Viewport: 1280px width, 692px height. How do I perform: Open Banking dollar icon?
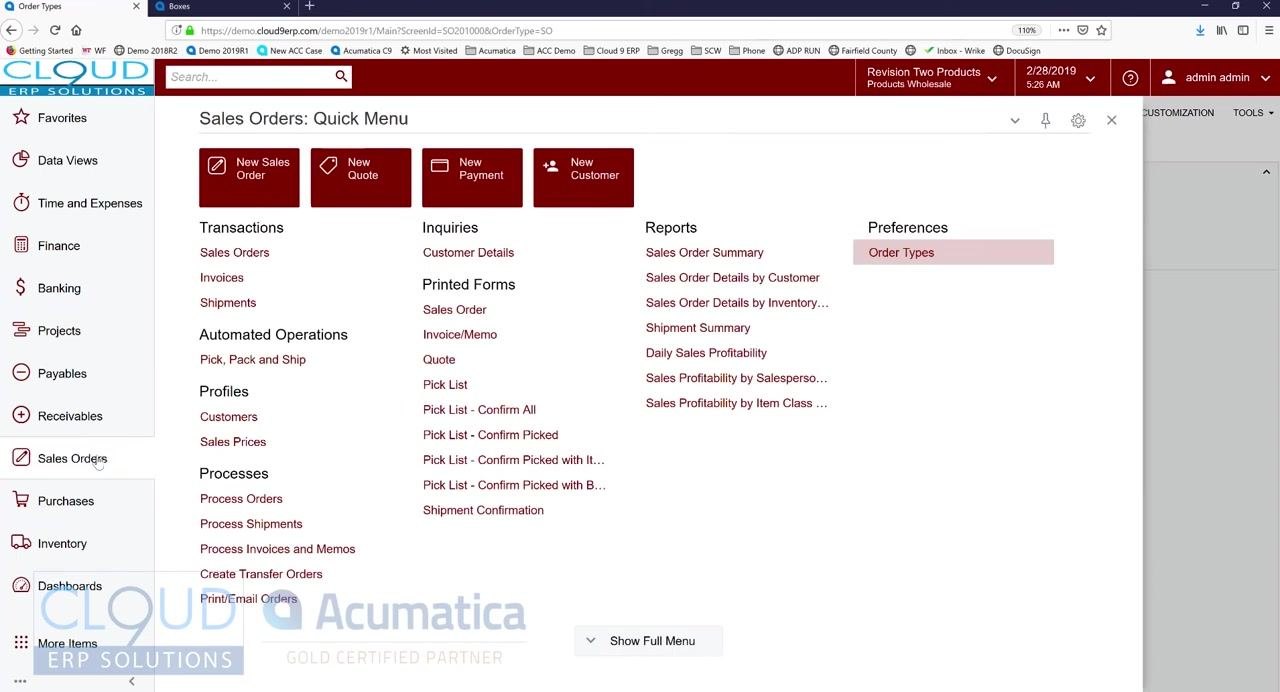pyautogui.click(x=21, y=288)
